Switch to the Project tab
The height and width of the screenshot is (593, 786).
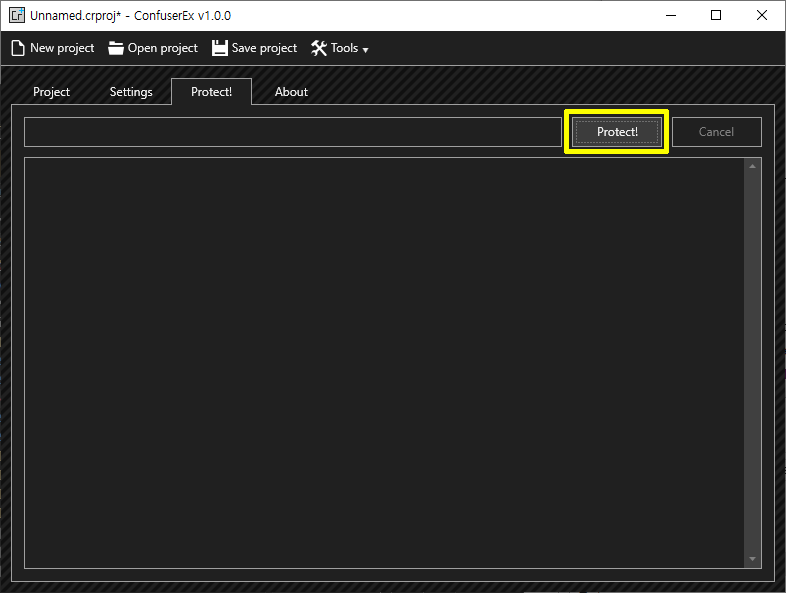(51, 92)
